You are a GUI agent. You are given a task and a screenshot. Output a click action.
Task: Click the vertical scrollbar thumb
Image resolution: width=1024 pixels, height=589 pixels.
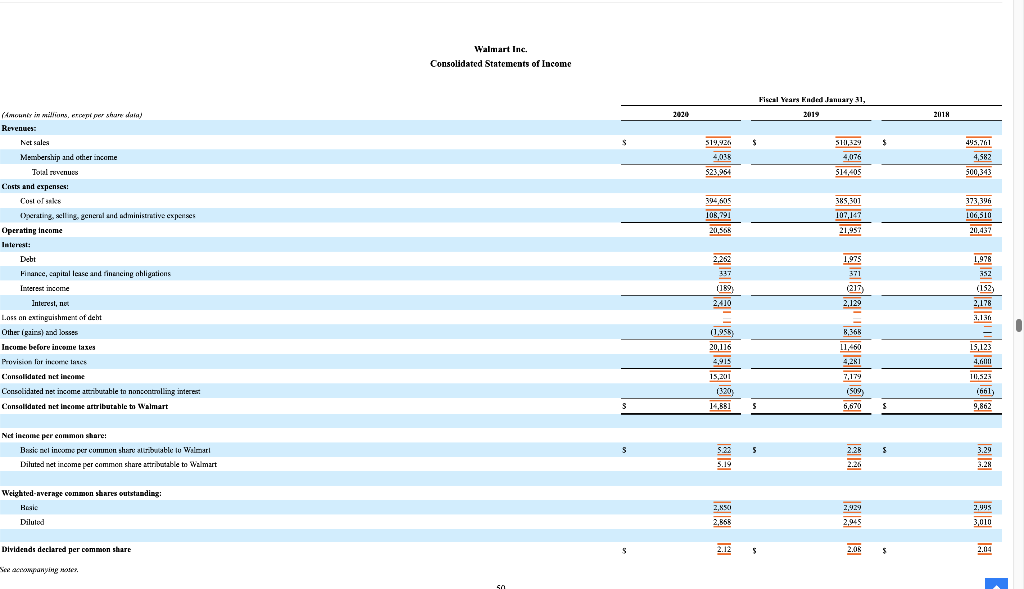(x=1019, y=325)
